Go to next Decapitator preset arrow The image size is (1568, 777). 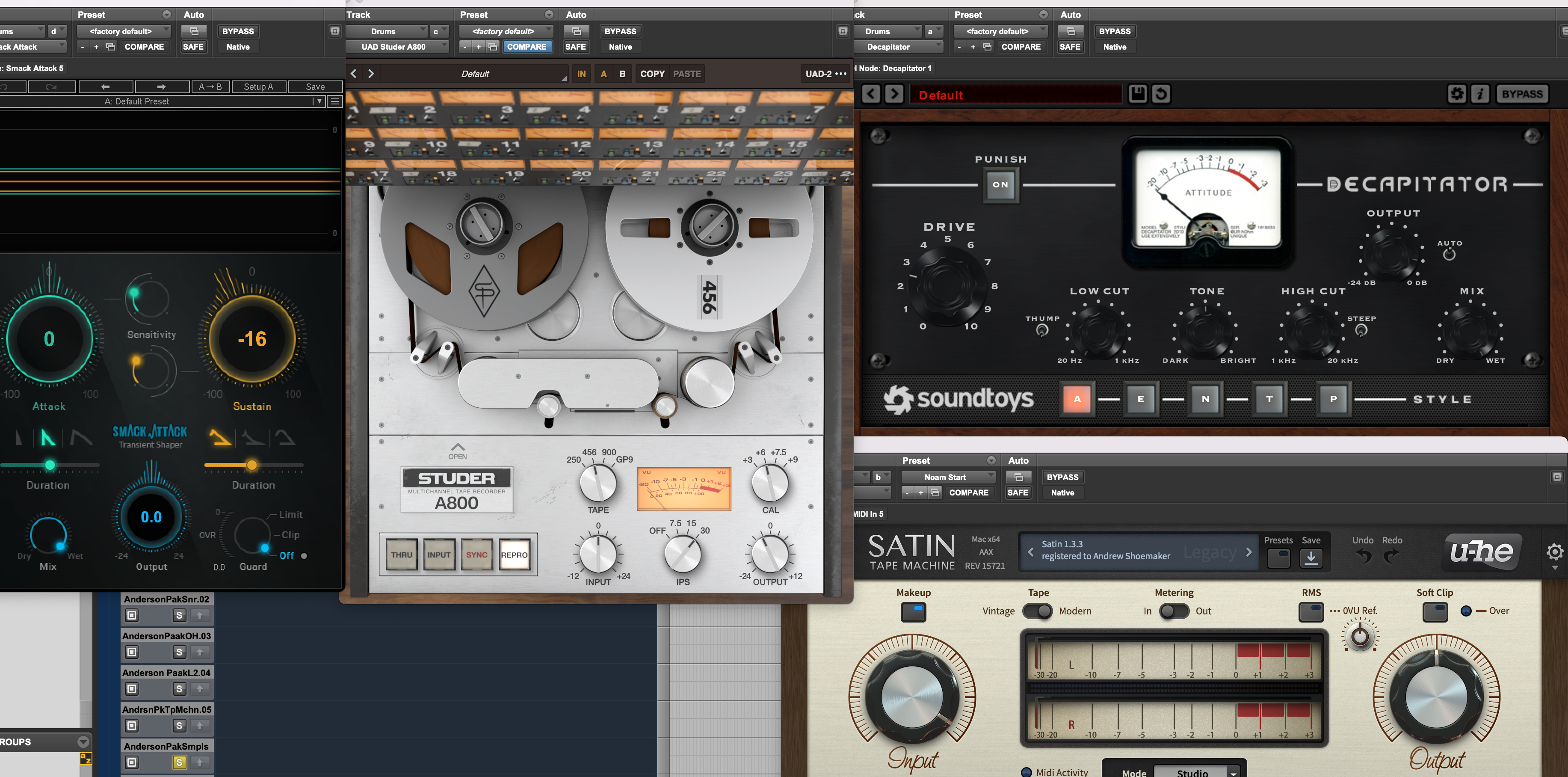[894, 94]
